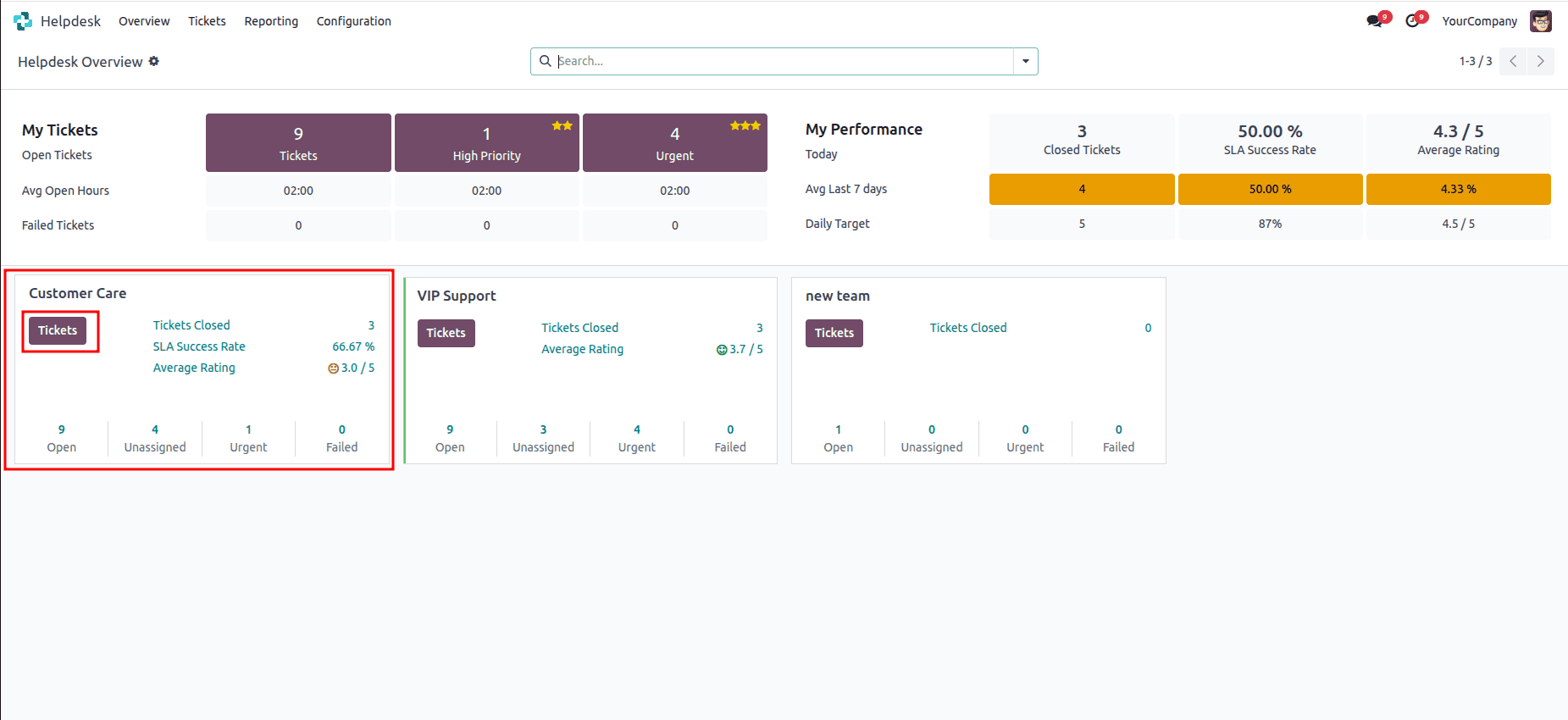
Task: Click the face icon next to 3.0 / 5
Action: click(333, 368)
